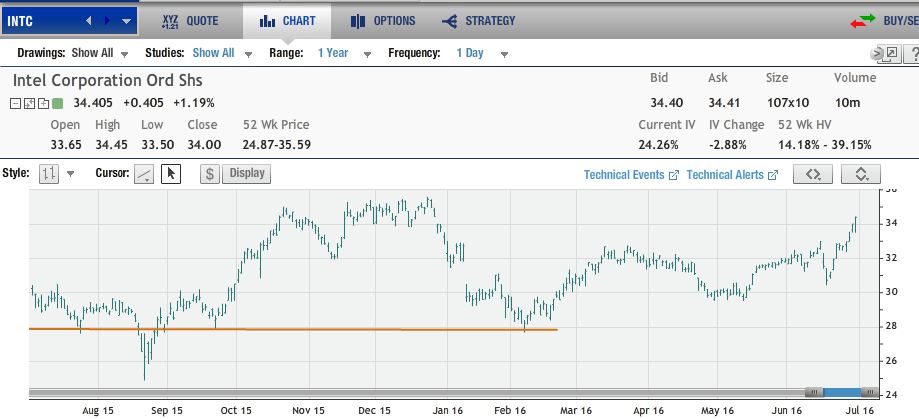Click the Bid value 34.40
This screenshot has height=419, width=919.
(x=666, y=103)
